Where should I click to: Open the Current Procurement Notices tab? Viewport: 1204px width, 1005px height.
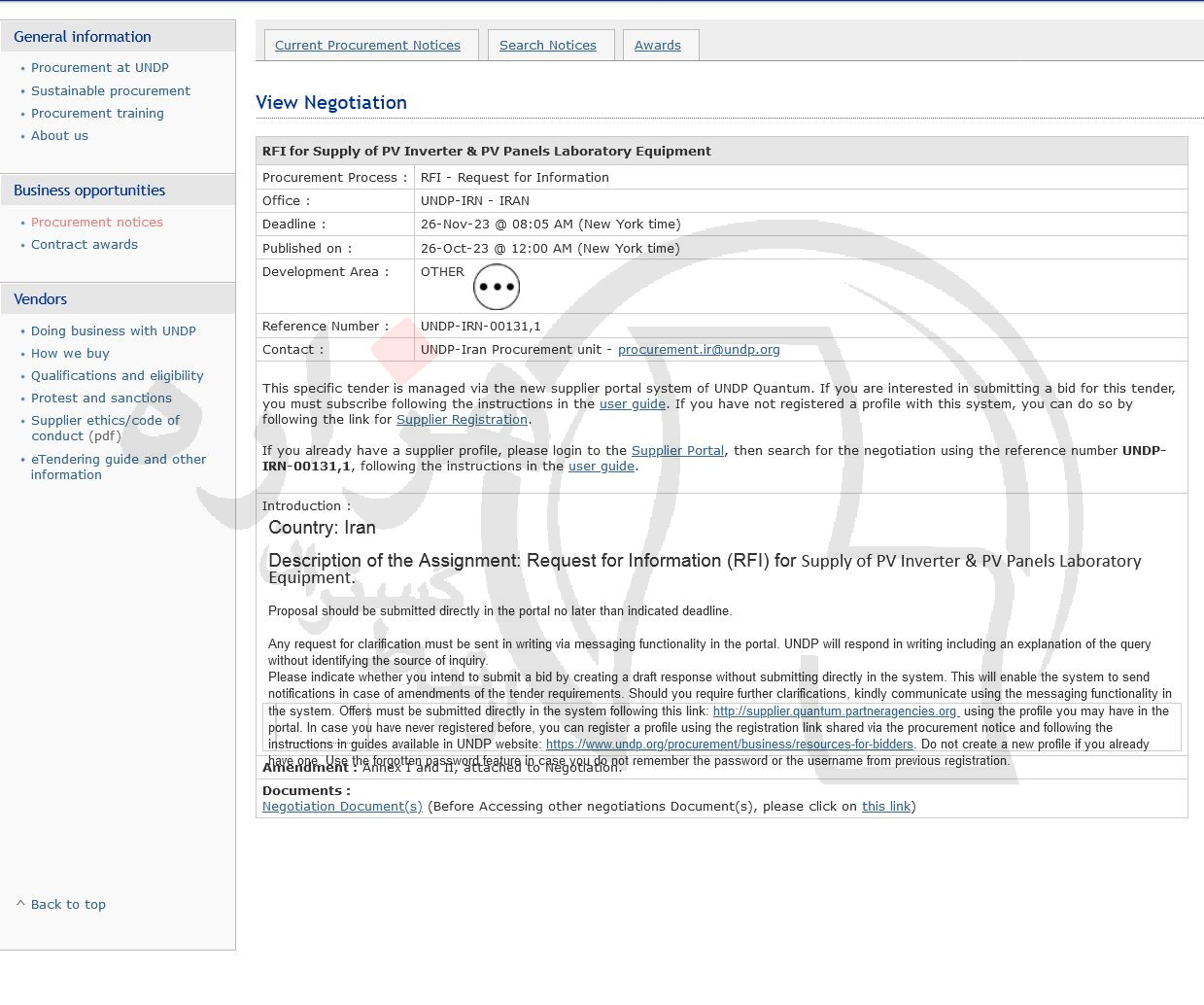[367, 45]
